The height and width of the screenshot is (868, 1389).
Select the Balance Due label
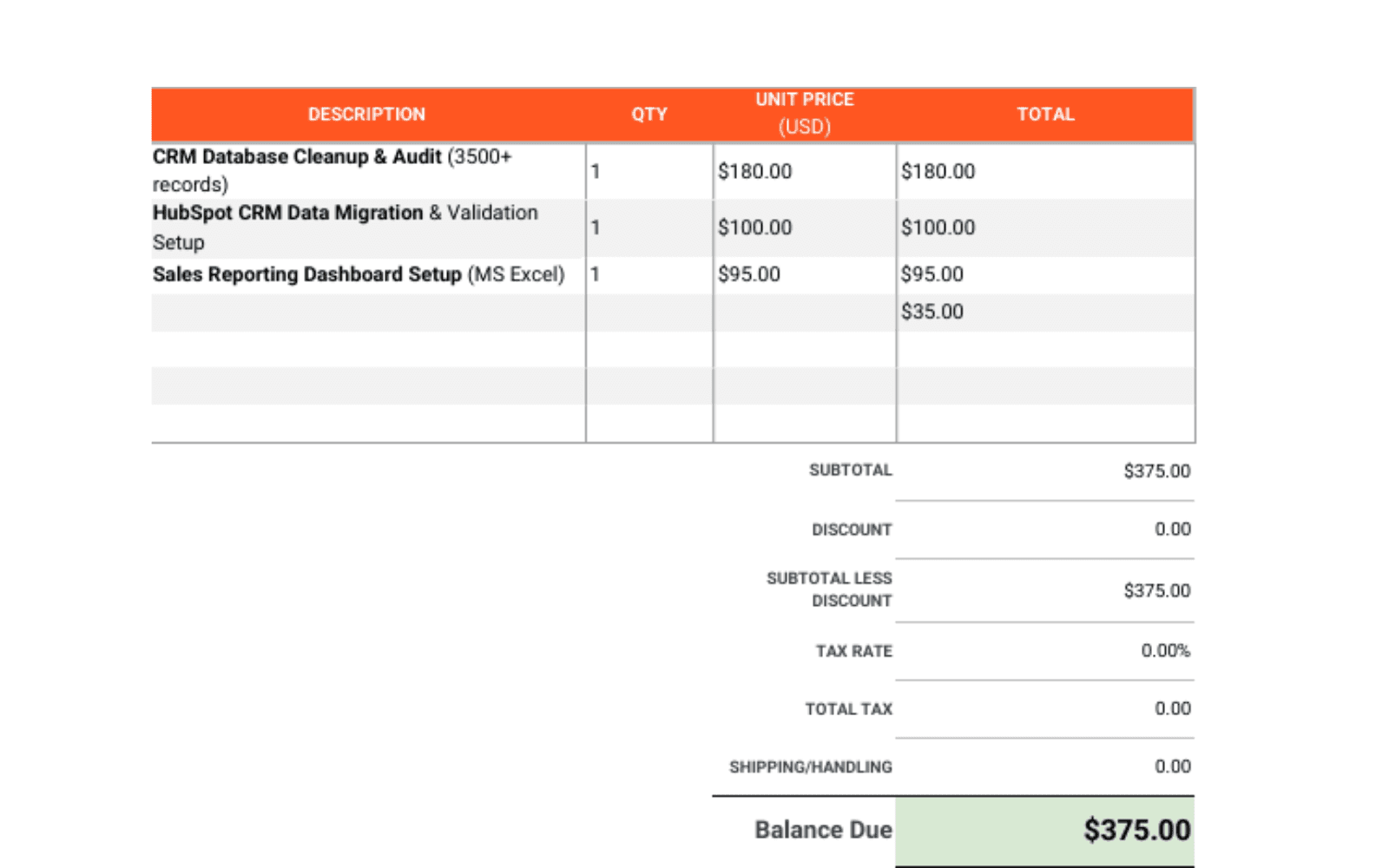tap(823, 830)
